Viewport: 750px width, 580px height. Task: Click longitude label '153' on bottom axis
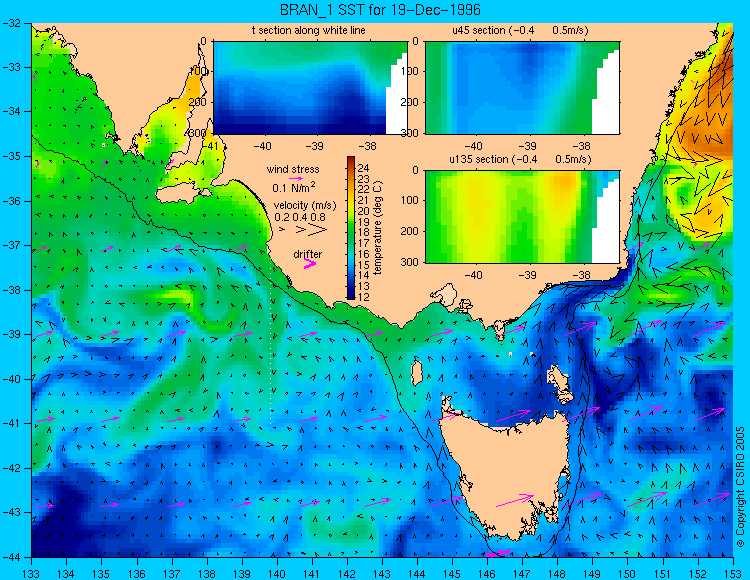(733, 573)
